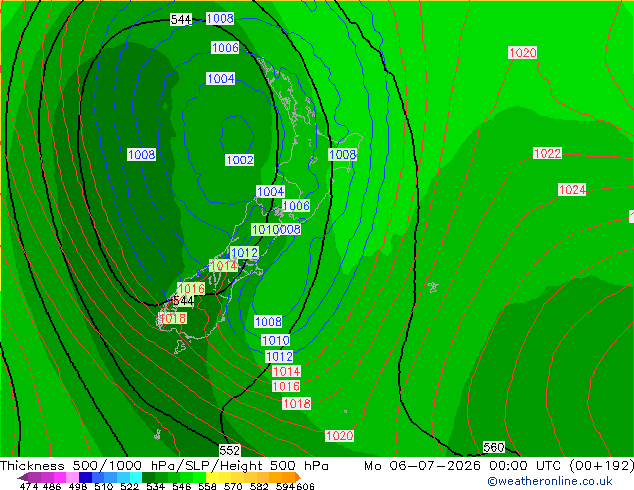
Task: Click the white-background 1018 isobar label
Action: (296, 403)
